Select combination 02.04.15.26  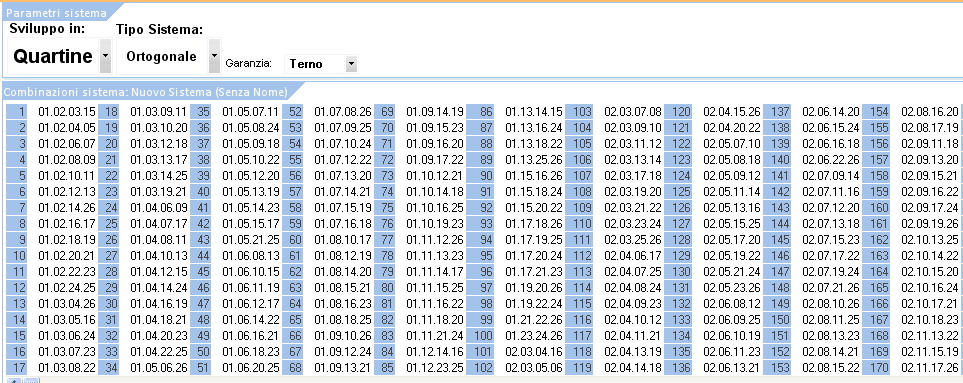732,112
